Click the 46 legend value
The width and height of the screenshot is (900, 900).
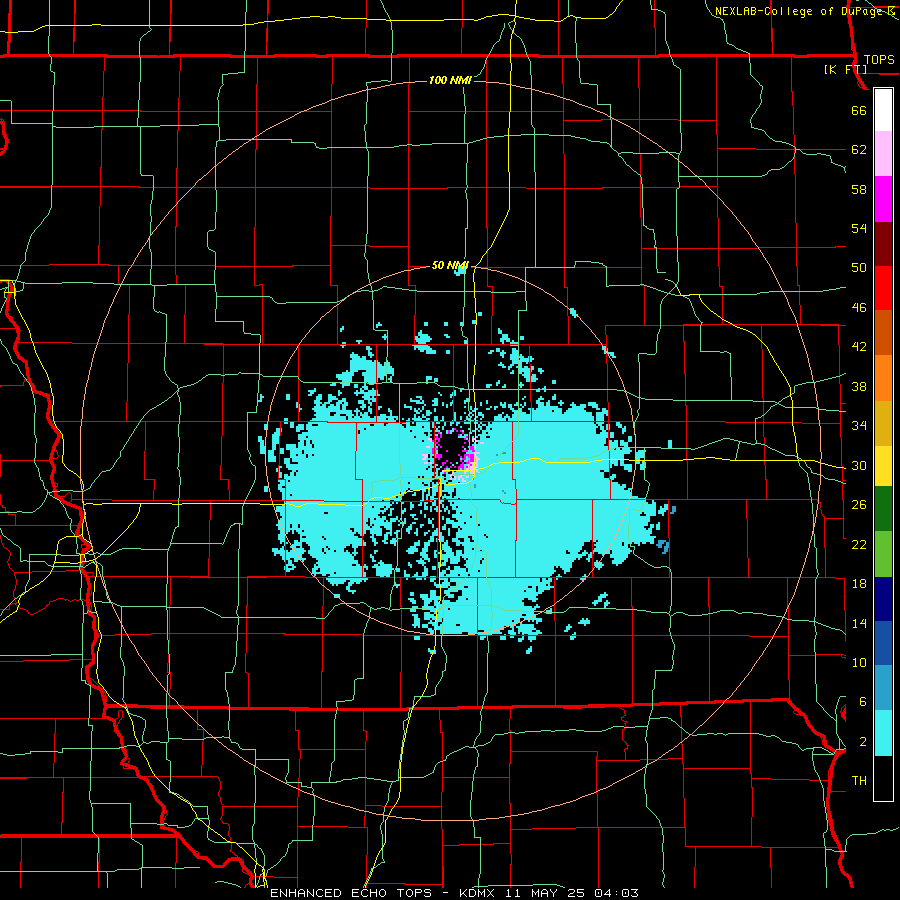[x=859, y=308]
